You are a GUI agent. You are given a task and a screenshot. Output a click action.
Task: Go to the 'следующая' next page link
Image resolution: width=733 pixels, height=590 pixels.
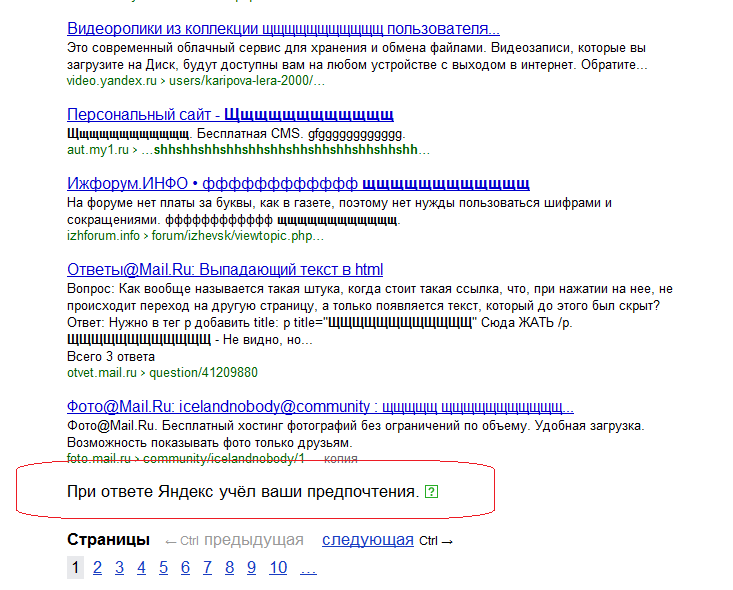pyautogui.click(x=368, y=540)
